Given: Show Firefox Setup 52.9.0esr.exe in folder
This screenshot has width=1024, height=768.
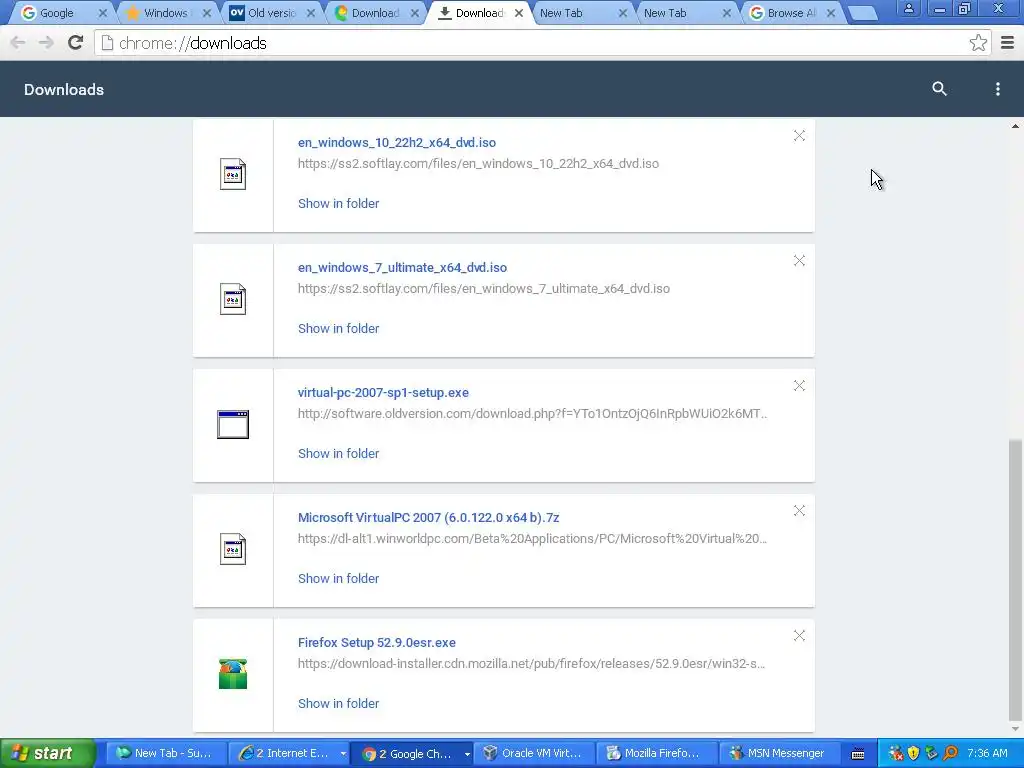Looking at the screenshot, I should (x=338, y=703).
